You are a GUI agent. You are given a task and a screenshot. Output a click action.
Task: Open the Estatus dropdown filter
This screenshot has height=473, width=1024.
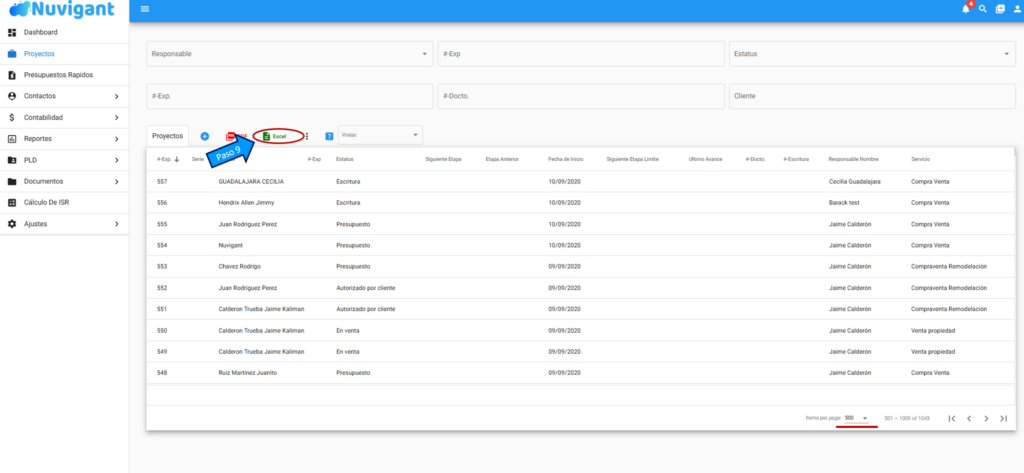872,54
